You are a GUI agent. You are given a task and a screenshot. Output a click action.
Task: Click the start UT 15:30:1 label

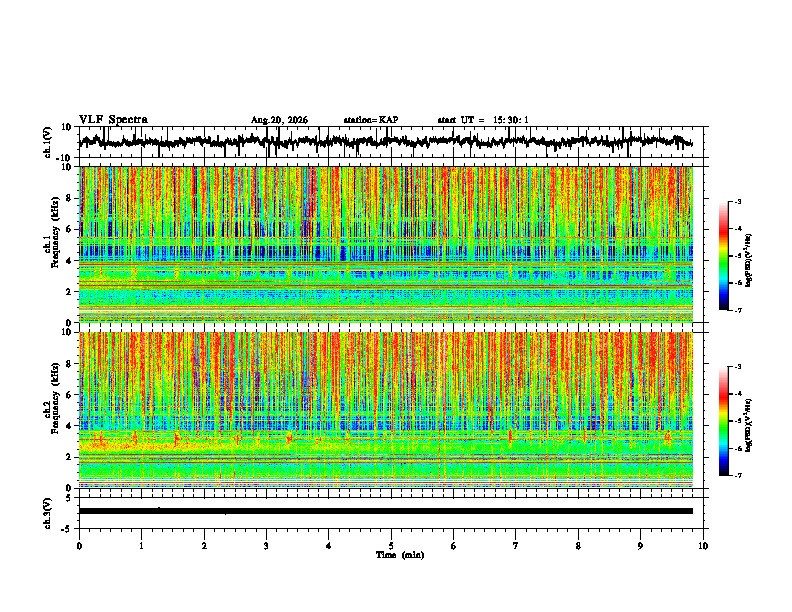coord(483,120)
